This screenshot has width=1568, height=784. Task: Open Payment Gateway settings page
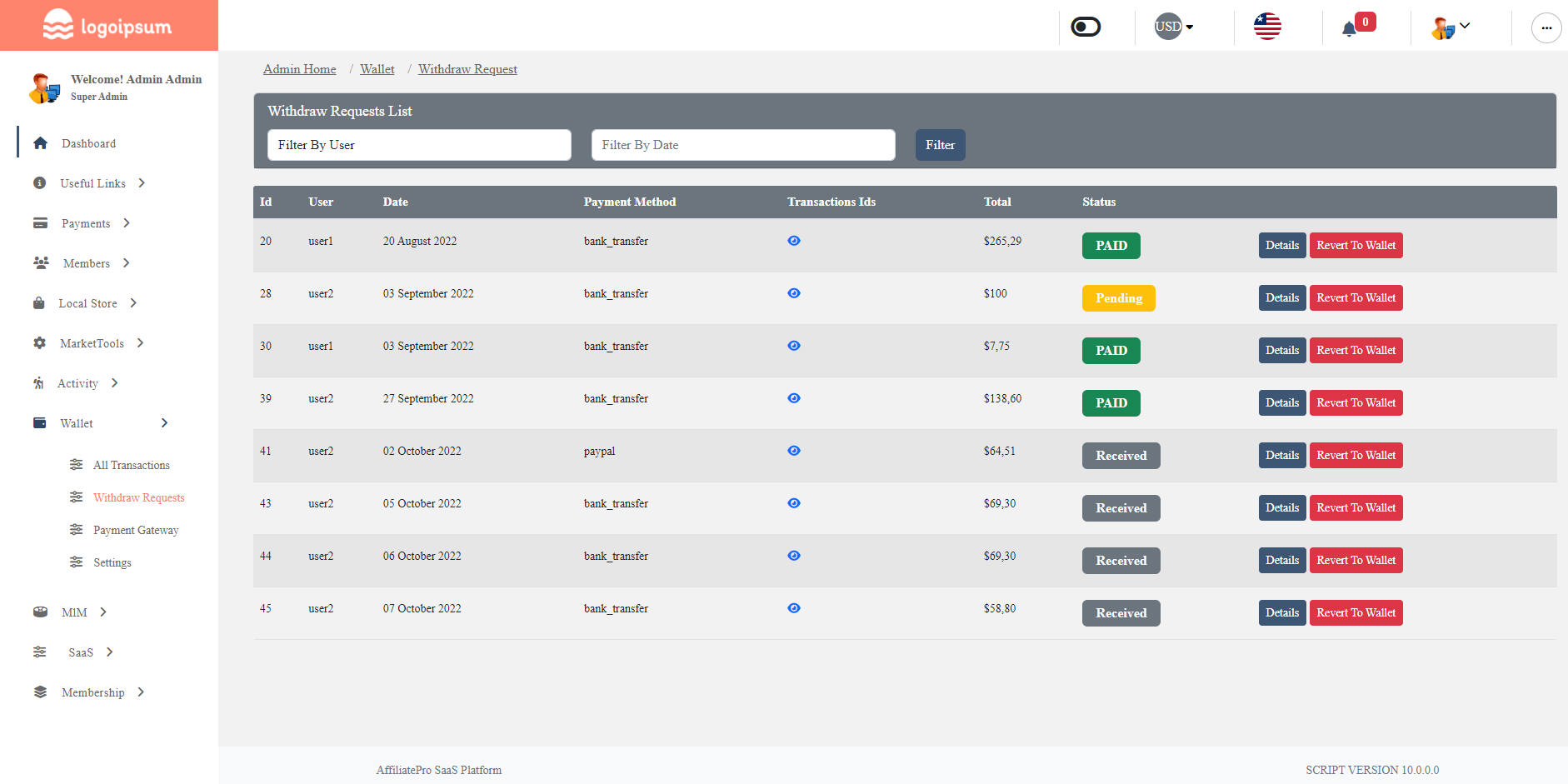tap(136, 529)
